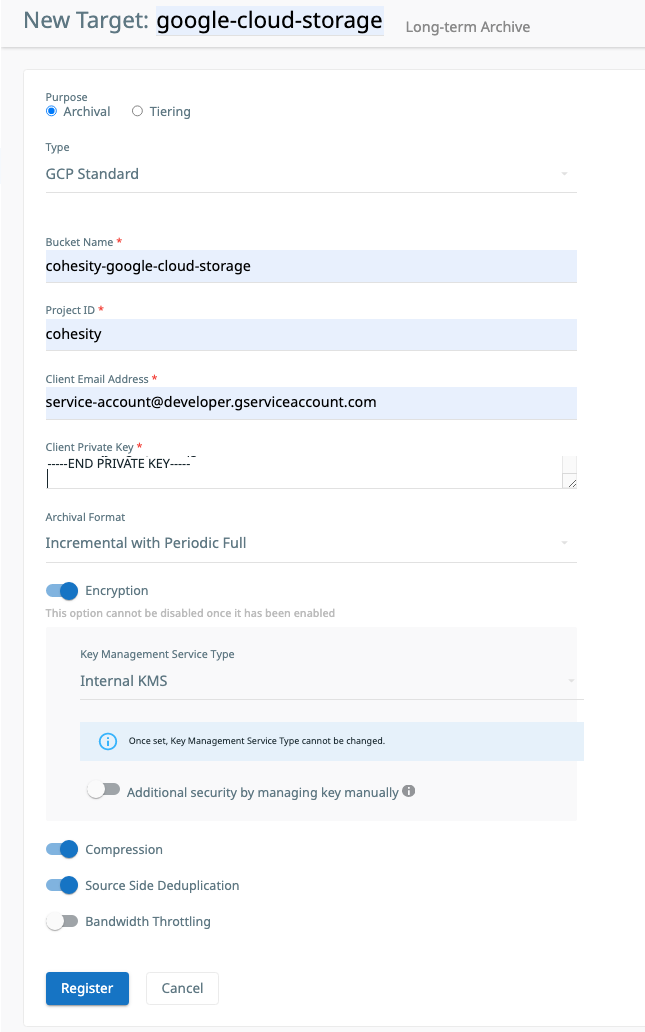Disable Source Side Deduplication
The height and width of the screenshot is (1032, 645).
tap(62, 885)
